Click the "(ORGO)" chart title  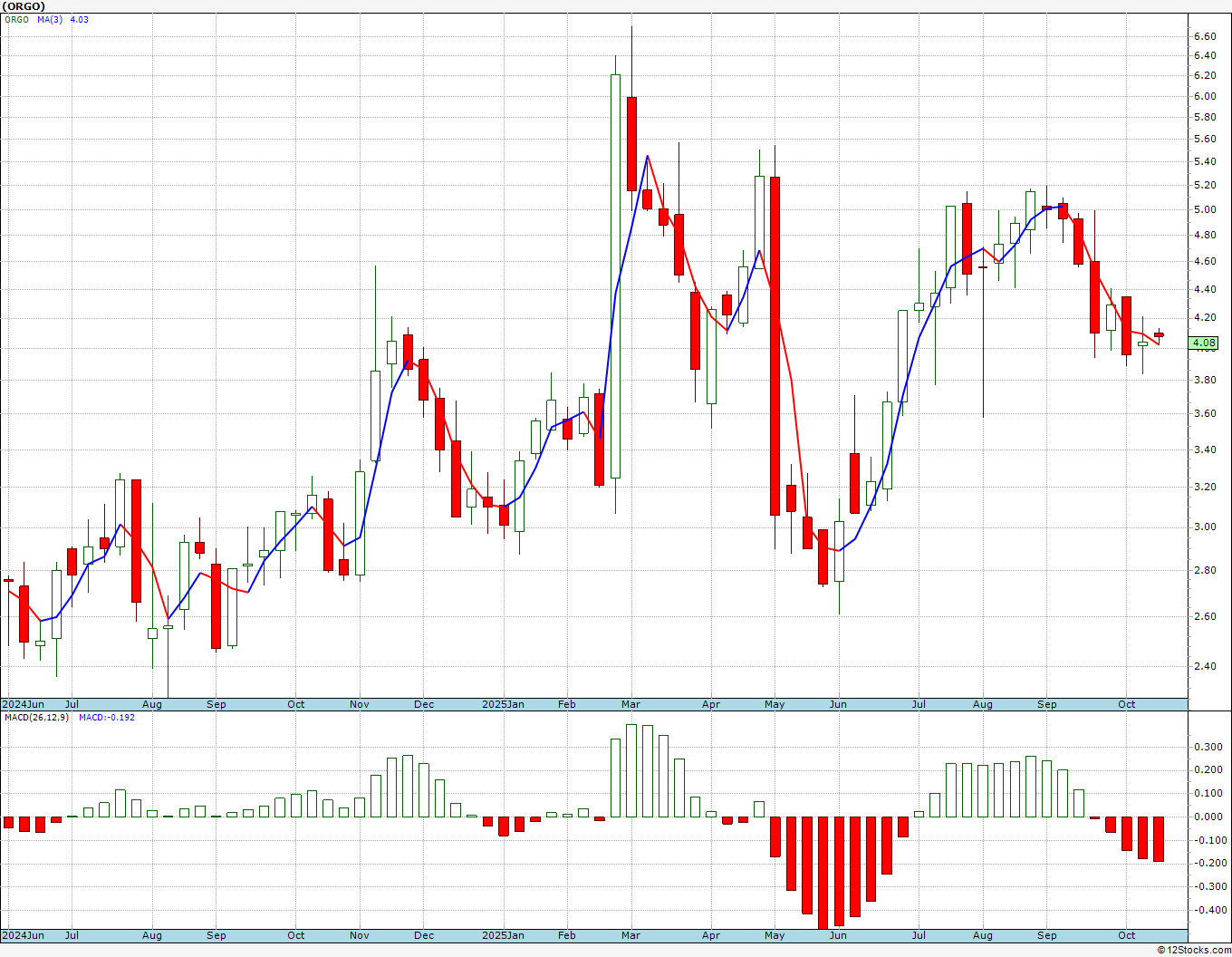[x=24, y=6]
